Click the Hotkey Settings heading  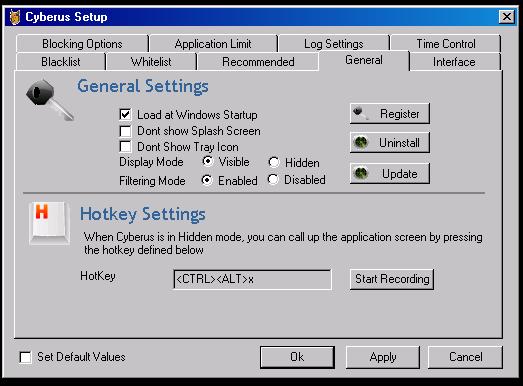click(143, 214)
